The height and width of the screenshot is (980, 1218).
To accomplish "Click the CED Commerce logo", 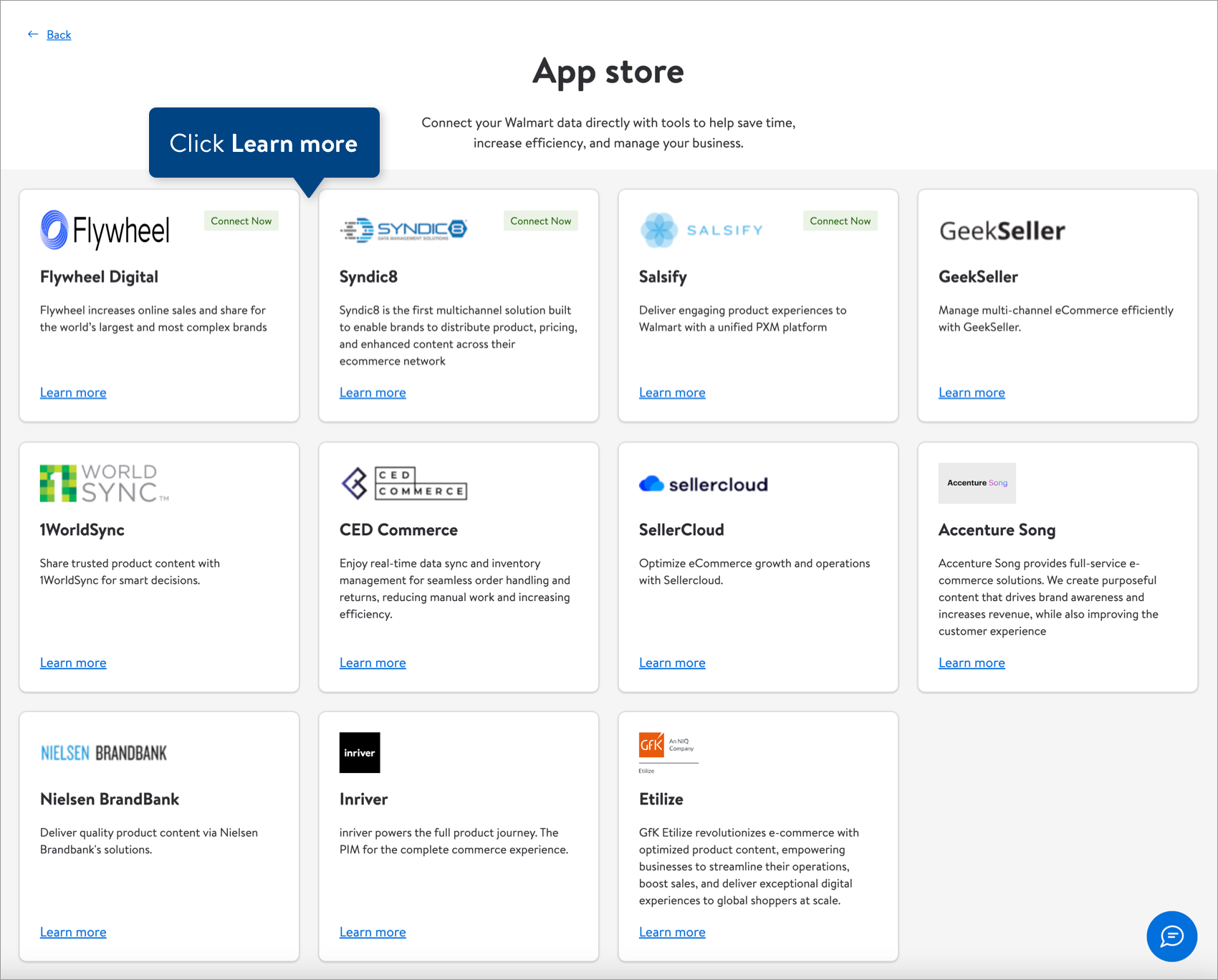I will (403, 483).
